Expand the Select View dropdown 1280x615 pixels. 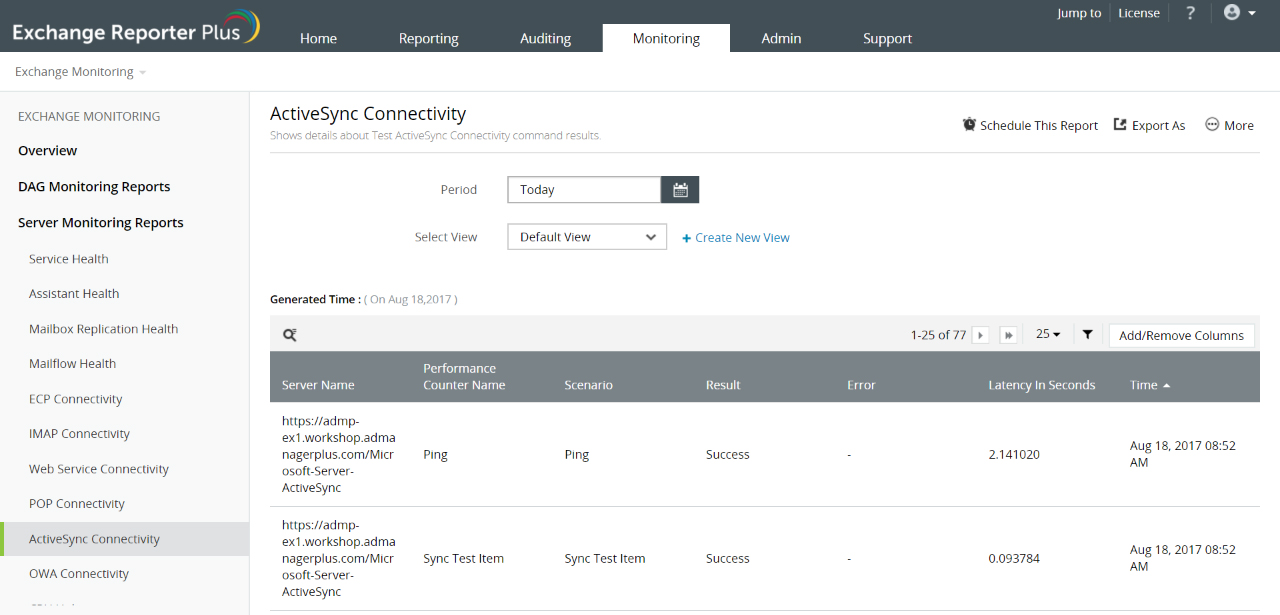(x=587, y=237)
